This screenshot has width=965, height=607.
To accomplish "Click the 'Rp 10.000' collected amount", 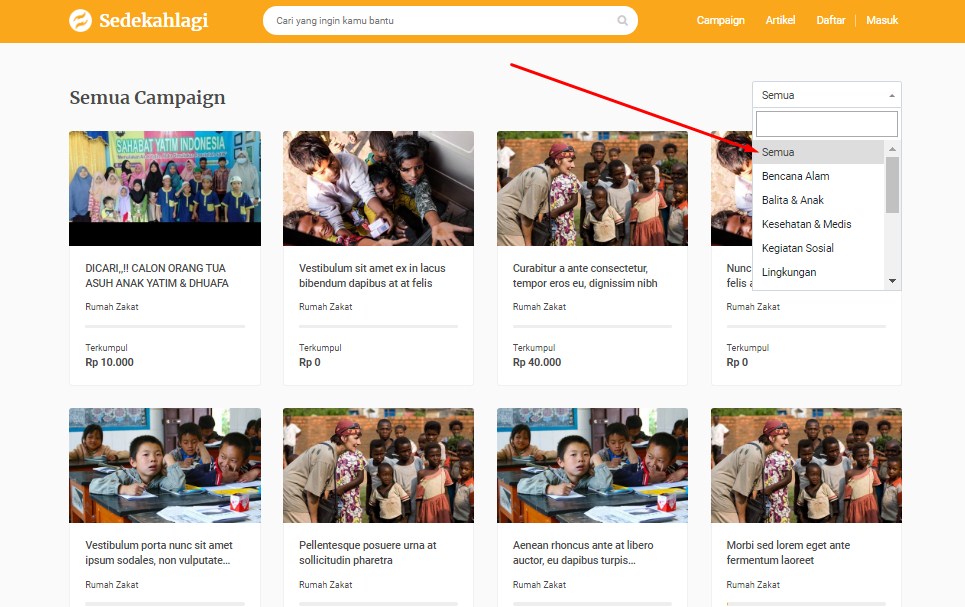I will coord(110,363).
